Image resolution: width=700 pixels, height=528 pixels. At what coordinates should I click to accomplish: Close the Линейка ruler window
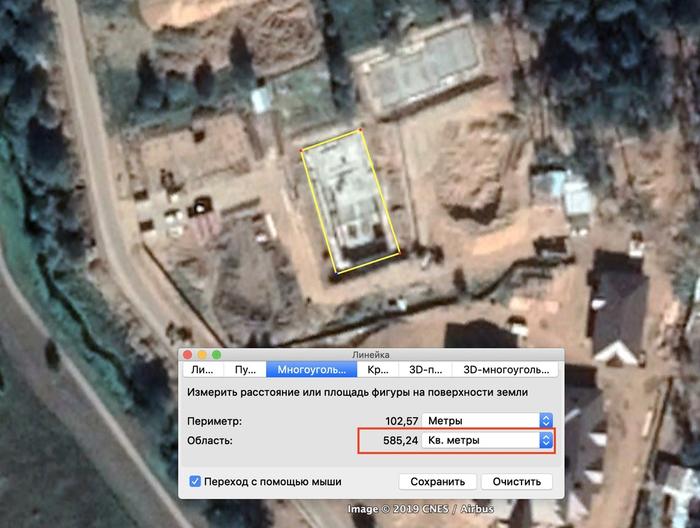click(x=187, y=355)
